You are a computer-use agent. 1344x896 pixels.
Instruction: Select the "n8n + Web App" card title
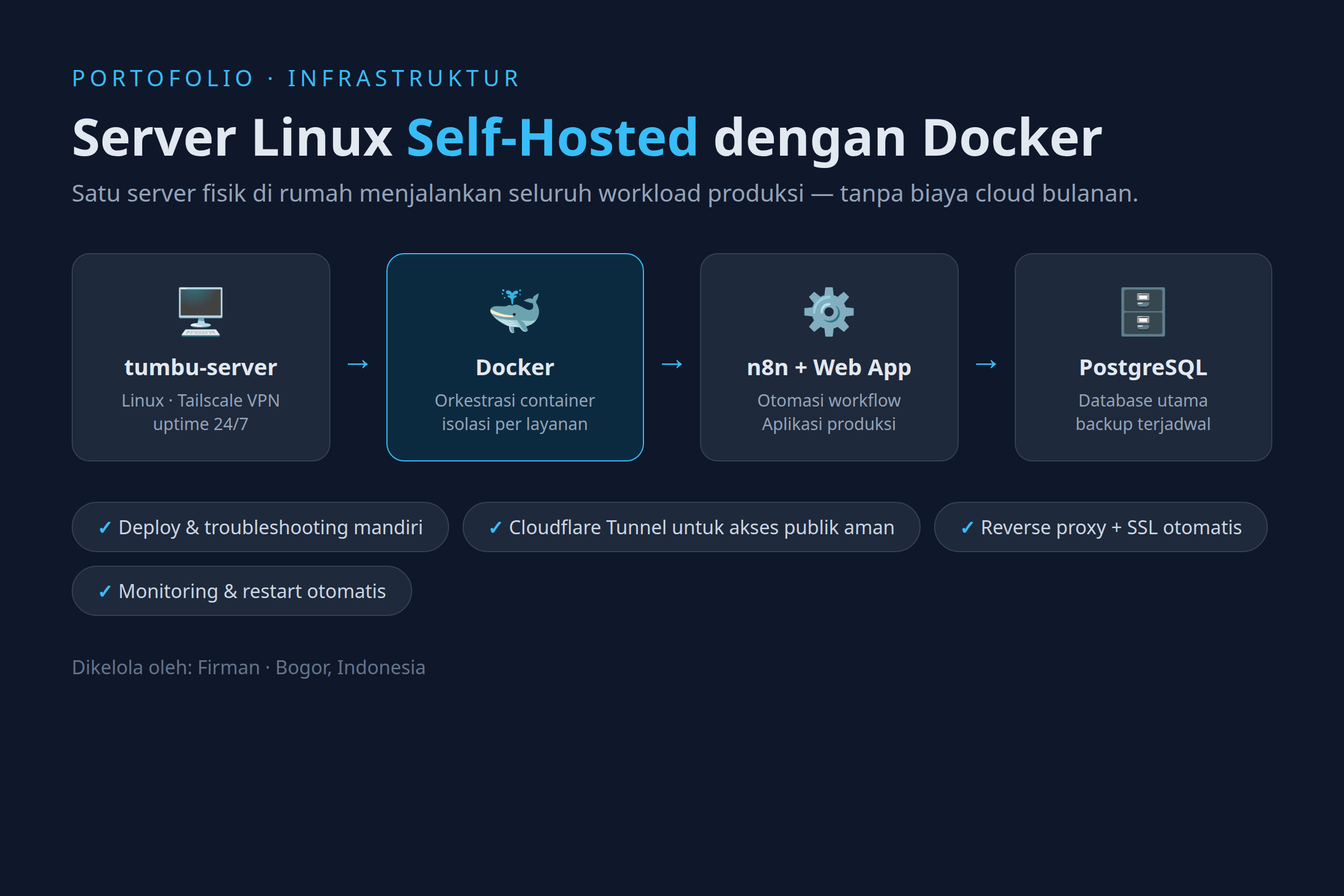(829, 368)
